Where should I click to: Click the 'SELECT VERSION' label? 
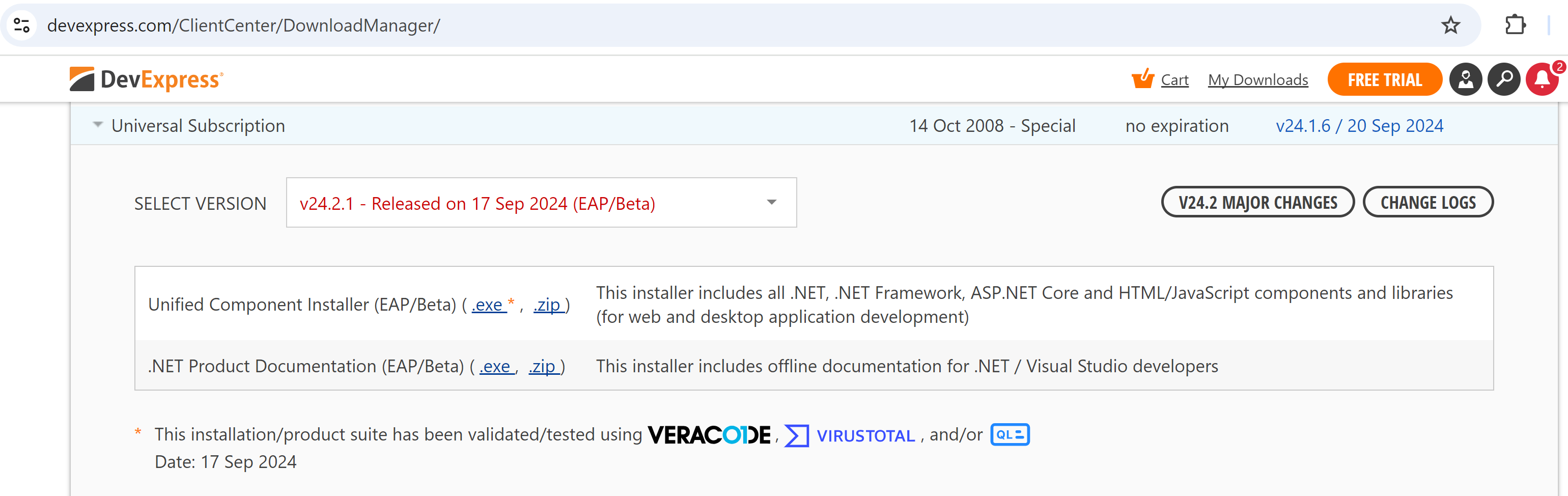[x=200, y=203]
